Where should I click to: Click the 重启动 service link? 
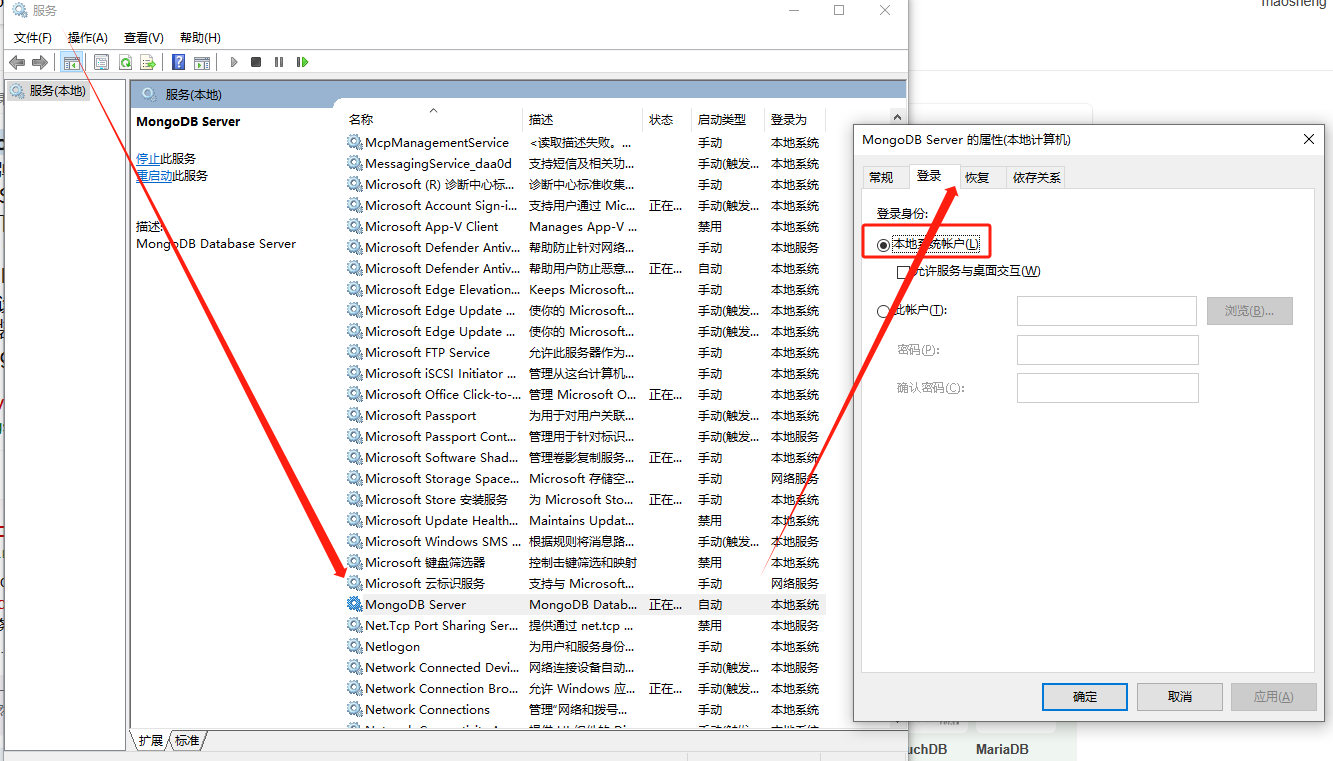point(154,175)
